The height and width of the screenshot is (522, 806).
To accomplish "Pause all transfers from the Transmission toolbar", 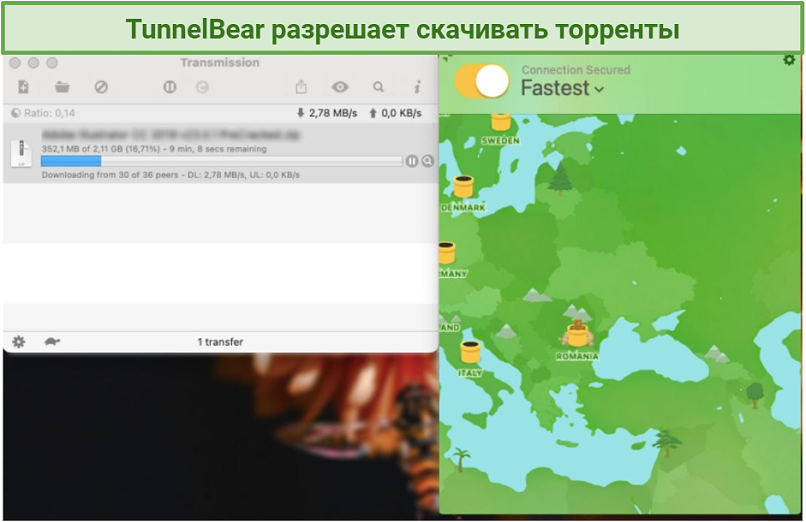I will point(170,87).
